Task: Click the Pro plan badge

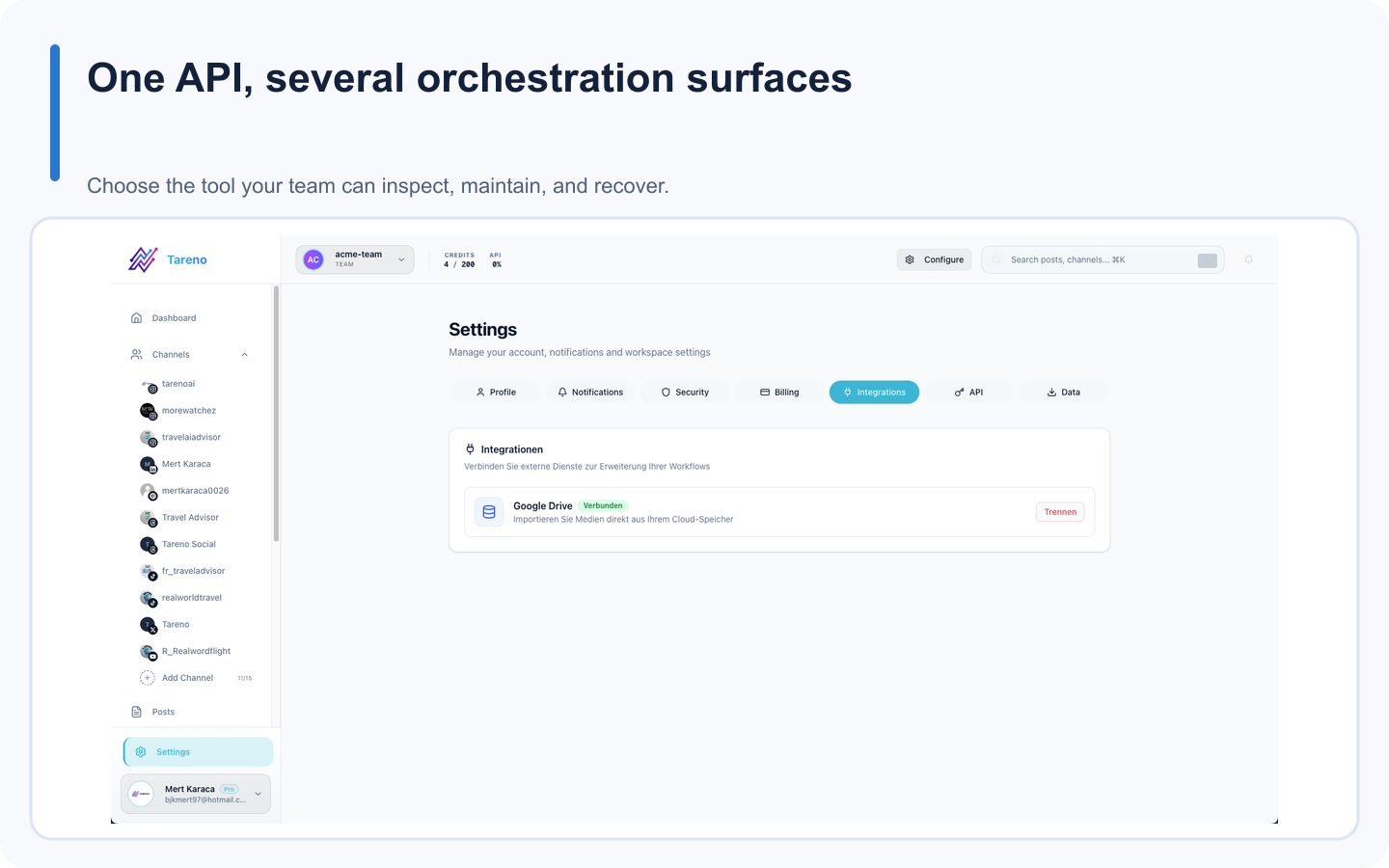Action: pyautogui.click(x=230, y=789)
